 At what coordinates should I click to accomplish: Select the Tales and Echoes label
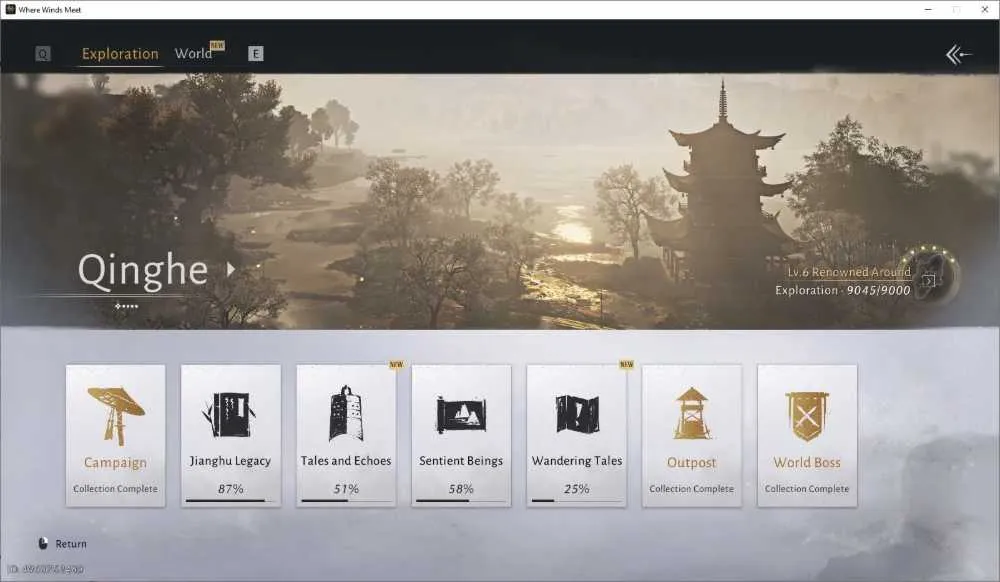pos(346,461)
